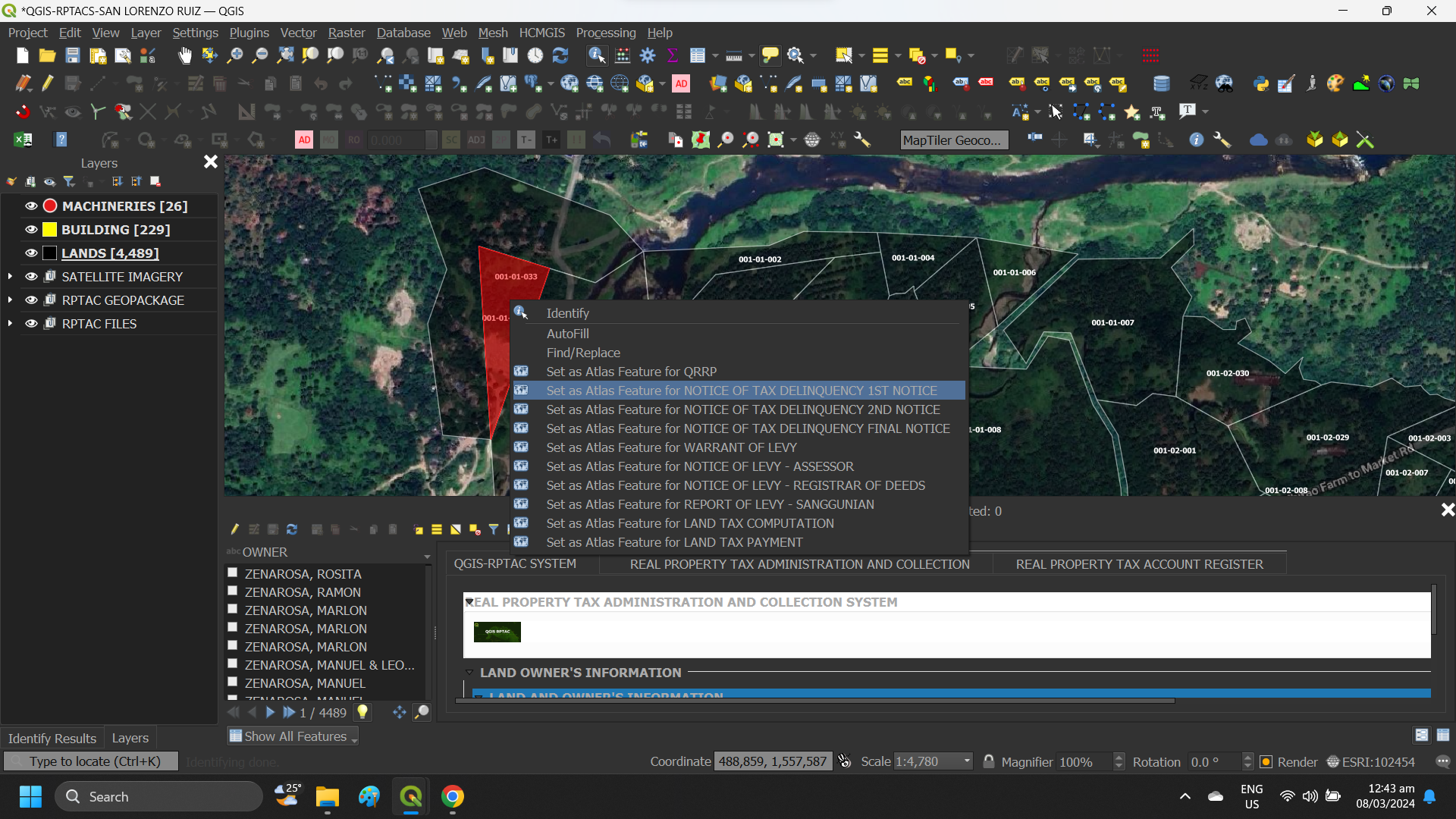Toggle visibility of SATELLITE IMAGERY layer
The width and height of the screenshot is (1456, 819).
(x=30, y=276)
